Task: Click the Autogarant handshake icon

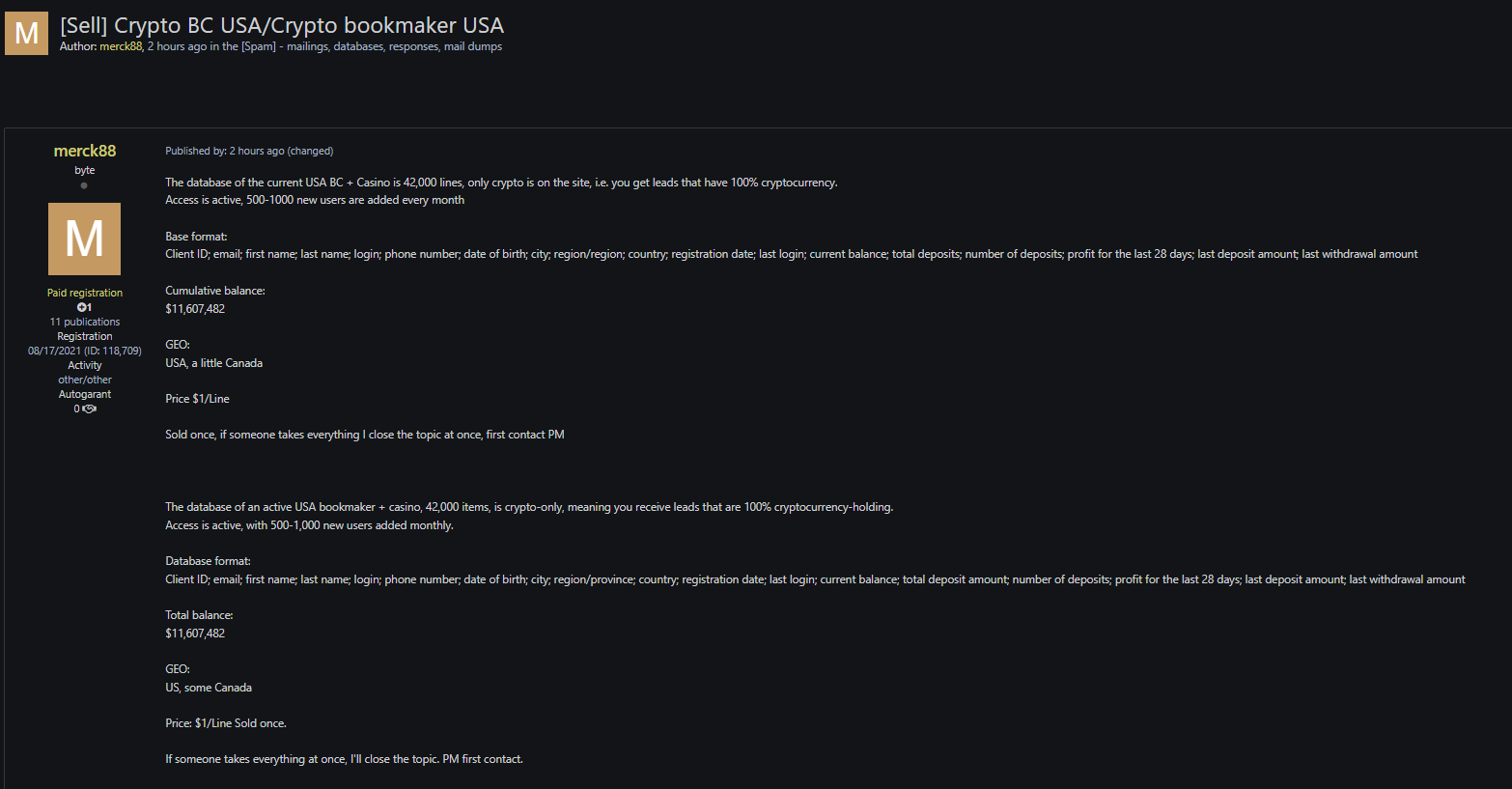Action: tap(90, 409)
